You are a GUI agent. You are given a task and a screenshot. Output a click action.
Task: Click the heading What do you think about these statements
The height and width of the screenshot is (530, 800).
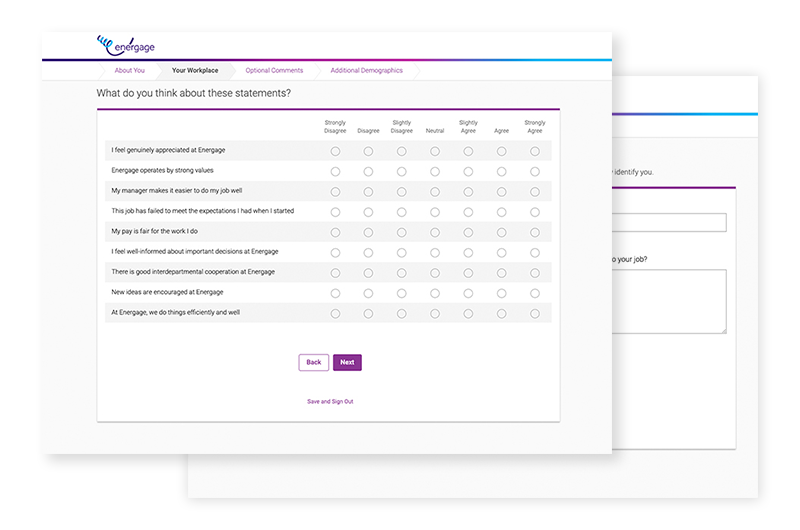point(193,93)
